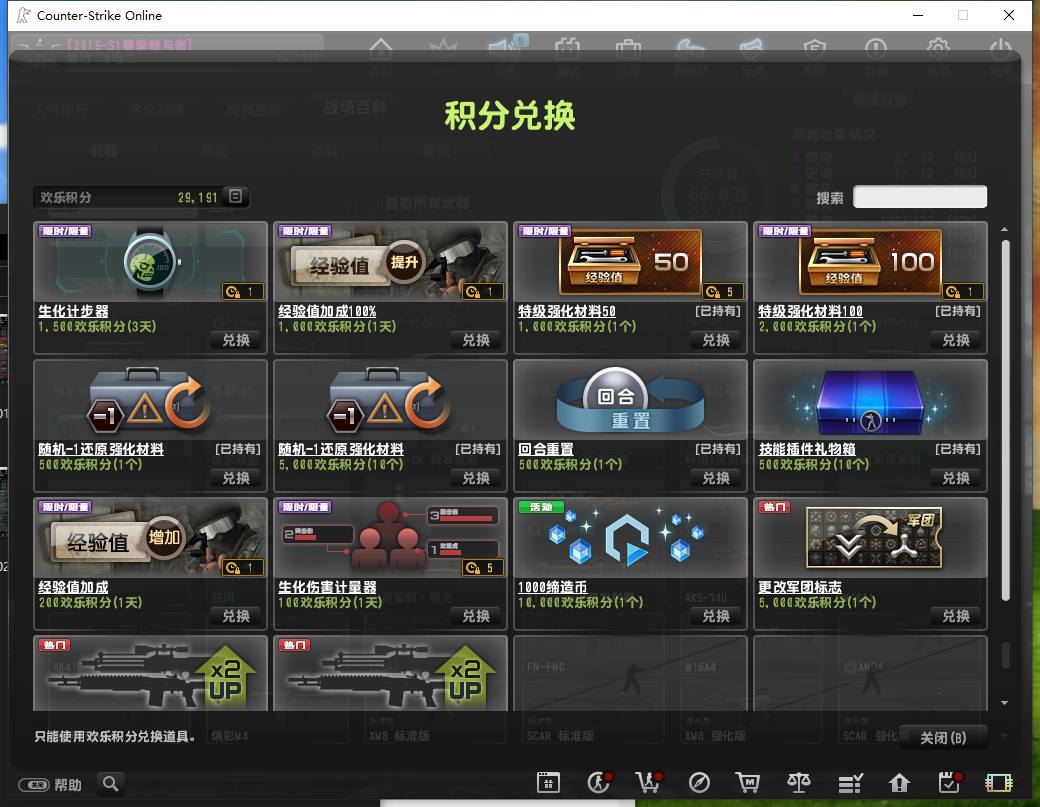Close the dialog with 关闭(B)

click(943, 738)
